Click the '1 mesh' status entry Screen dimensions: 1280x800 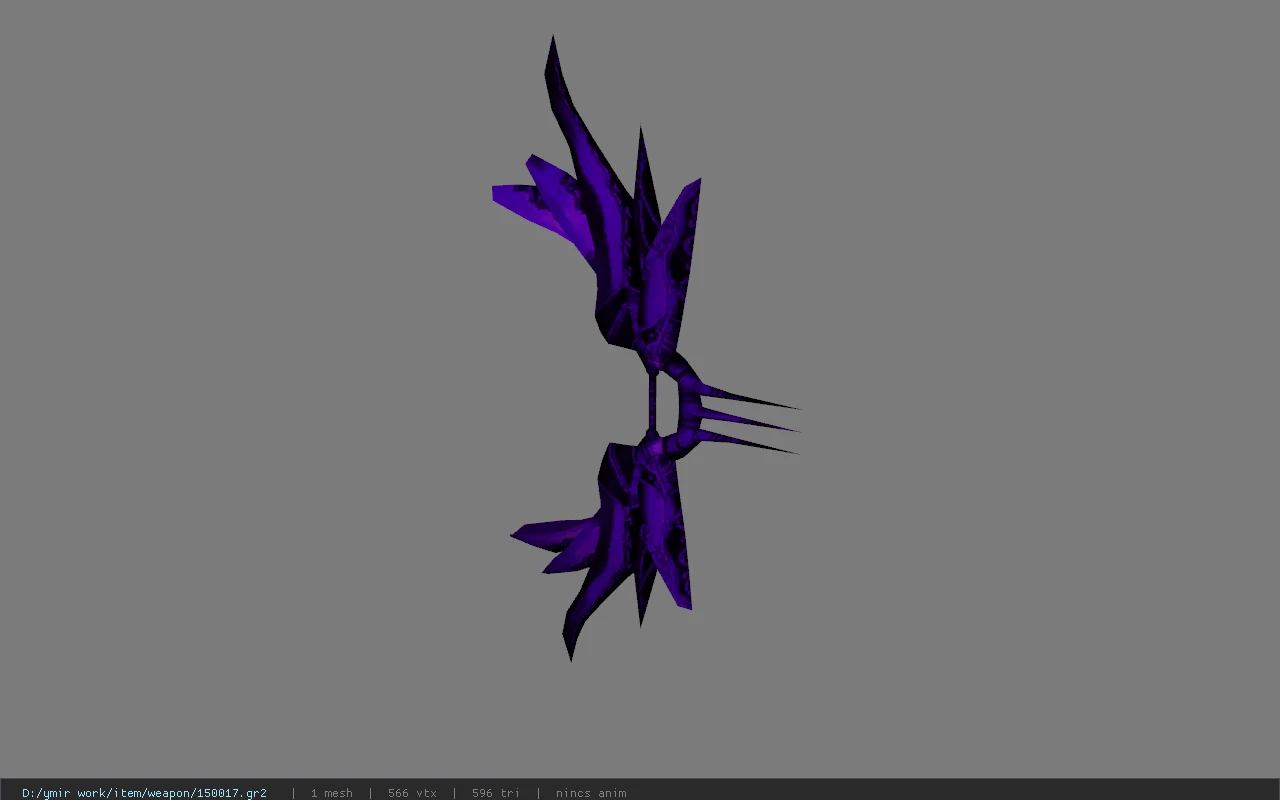tap(331, 793)
